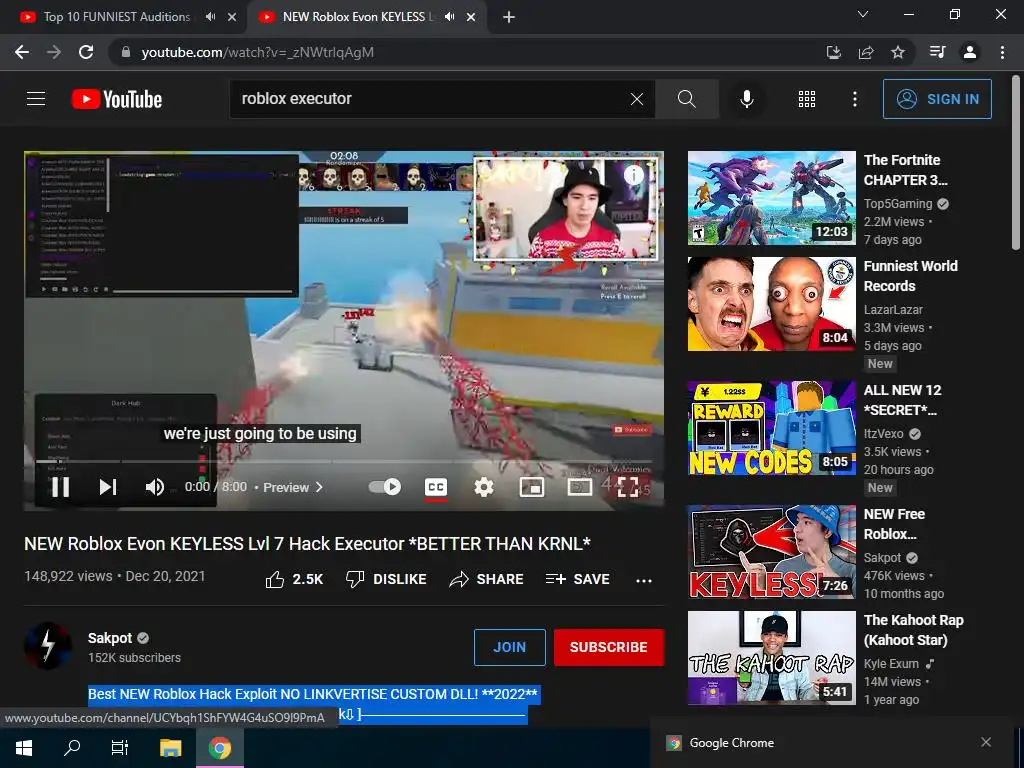This screenshot has width=1024, height=768.
Task: Open ALL NEW 12 SECRET codes thumbnail
Action: pos(771,428)
